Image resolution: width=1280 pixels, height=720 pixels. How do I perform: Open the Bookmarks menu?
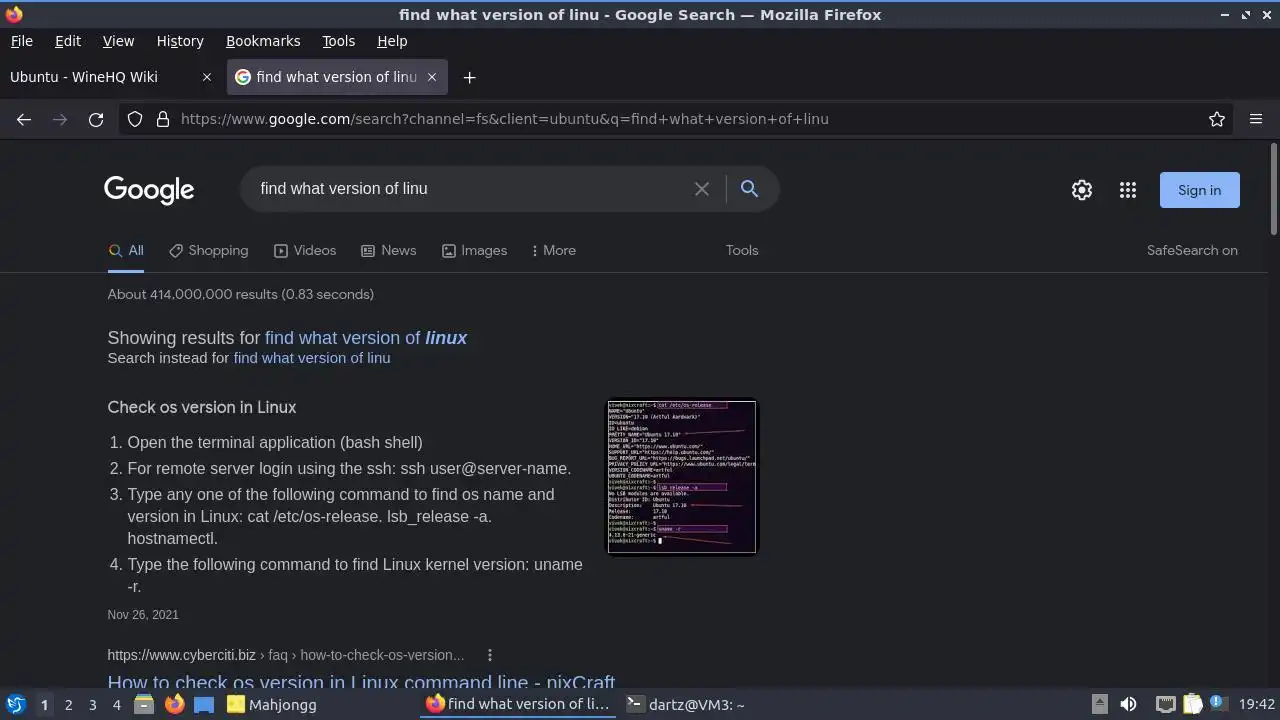pos(263,41)
